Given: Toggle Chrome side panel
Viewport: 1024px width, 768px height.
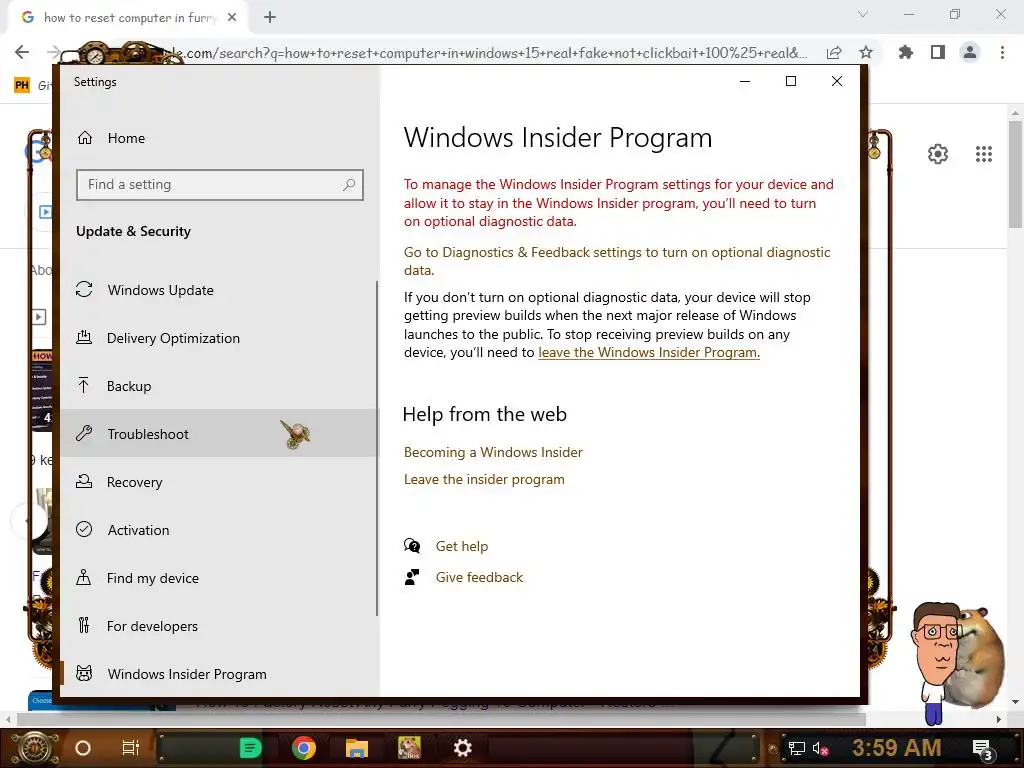Looking at the screenshot, I should [938, 52].
